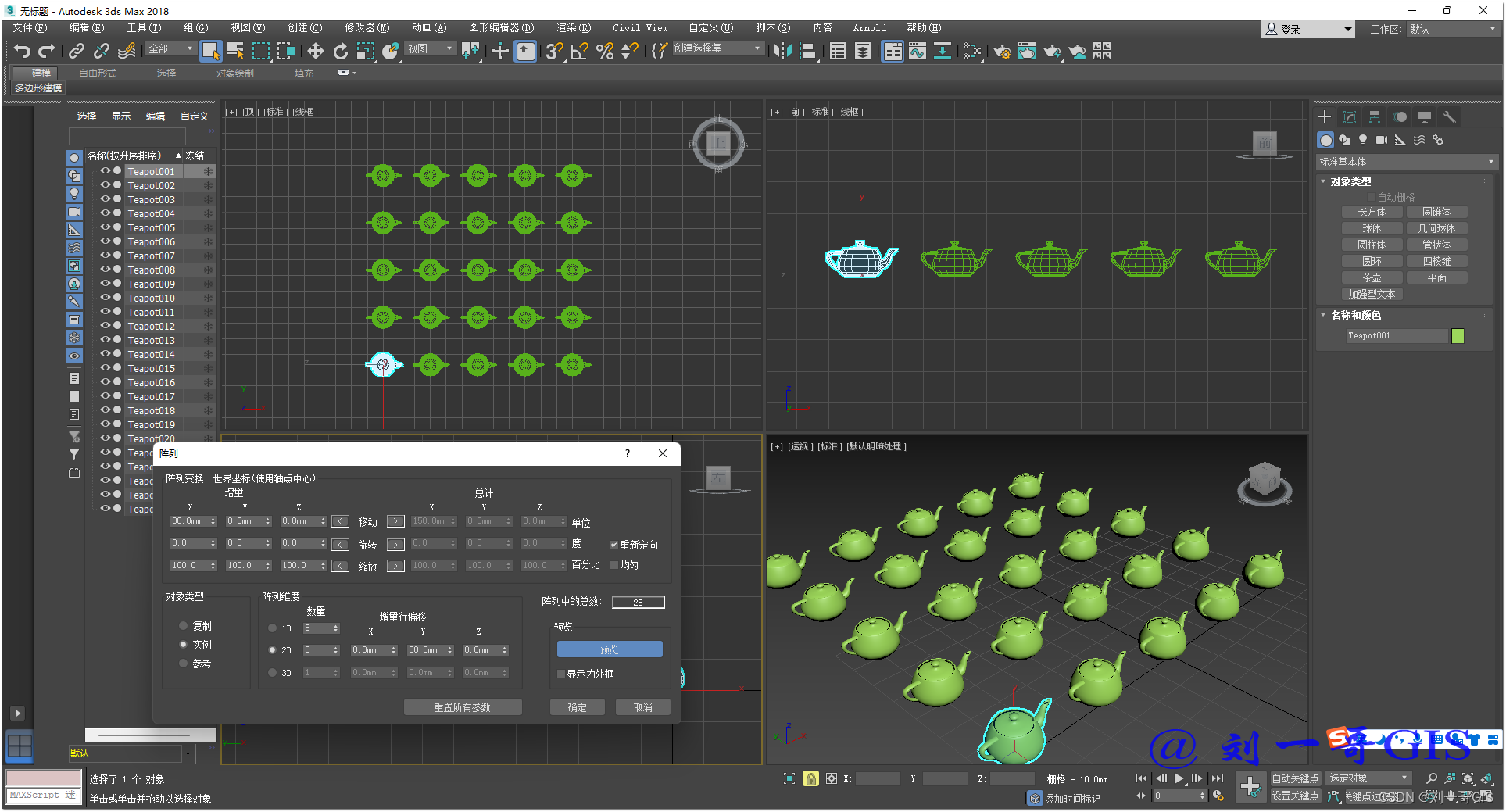The height and width of the screenshot is (812, 1506).
Task: Select the Geometry category icon
Action: click(1325, 140)
